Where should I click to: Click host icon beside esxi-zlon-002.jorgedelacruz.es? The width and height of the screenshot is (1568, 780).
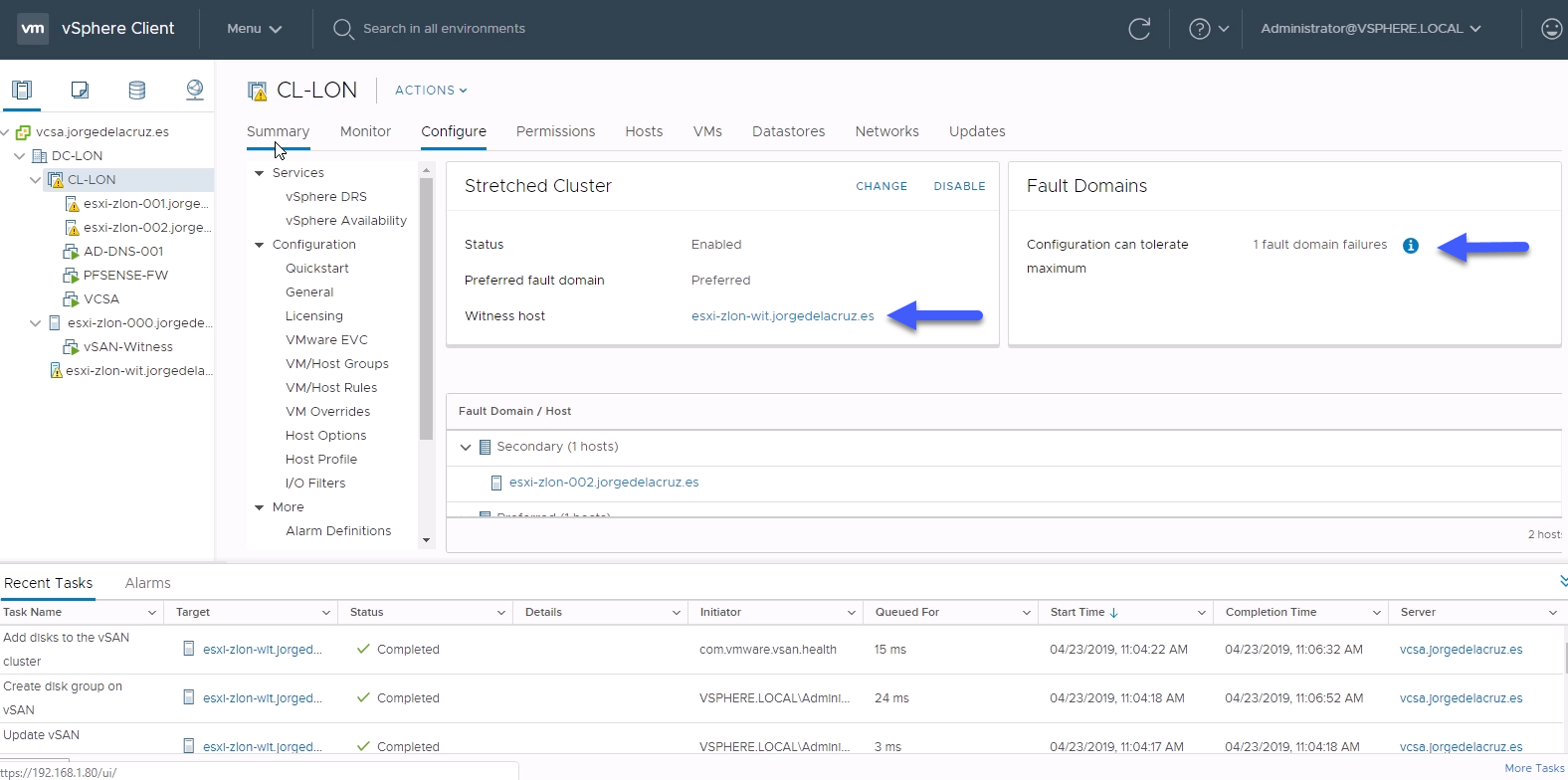pos(496,483)
